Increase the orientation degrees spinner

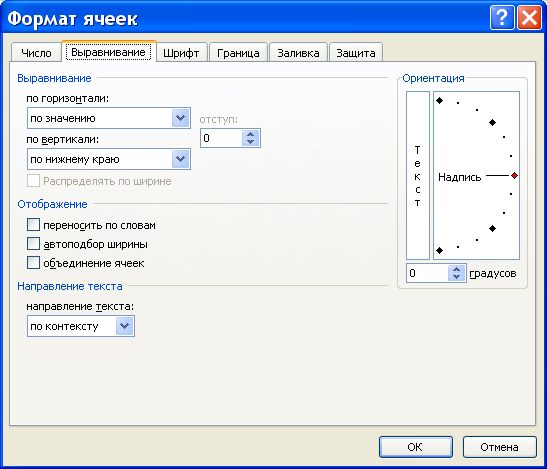click(456, 269)
